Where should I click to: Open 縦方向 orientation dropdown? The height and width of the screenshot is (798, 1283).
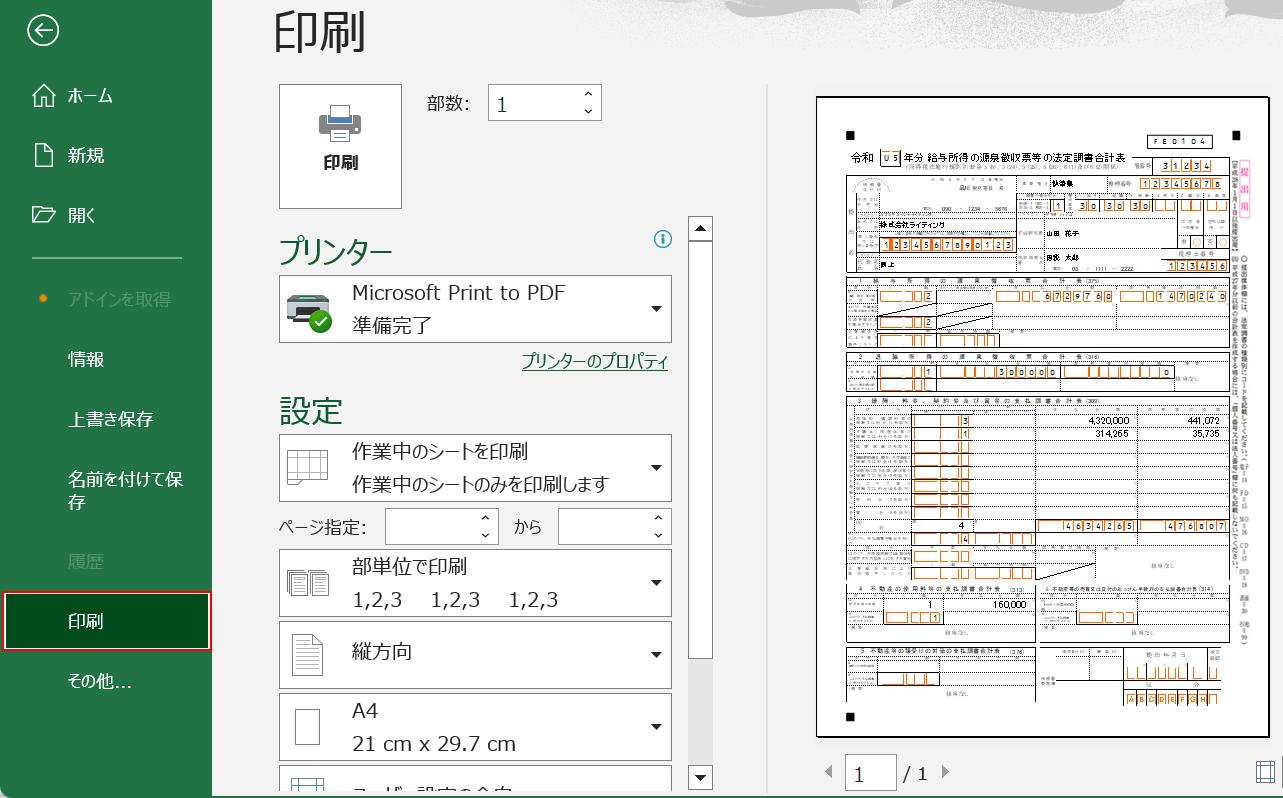[x=475, y=655]
